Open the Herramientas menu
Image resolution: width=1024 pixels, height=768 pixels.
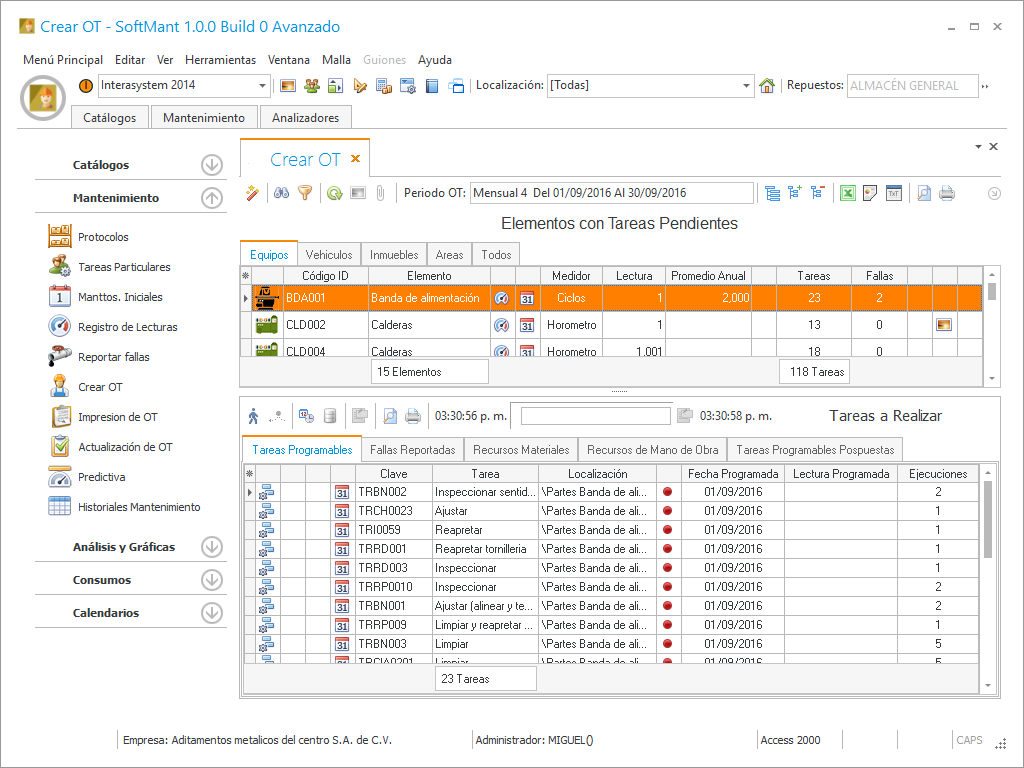[220, 60]
